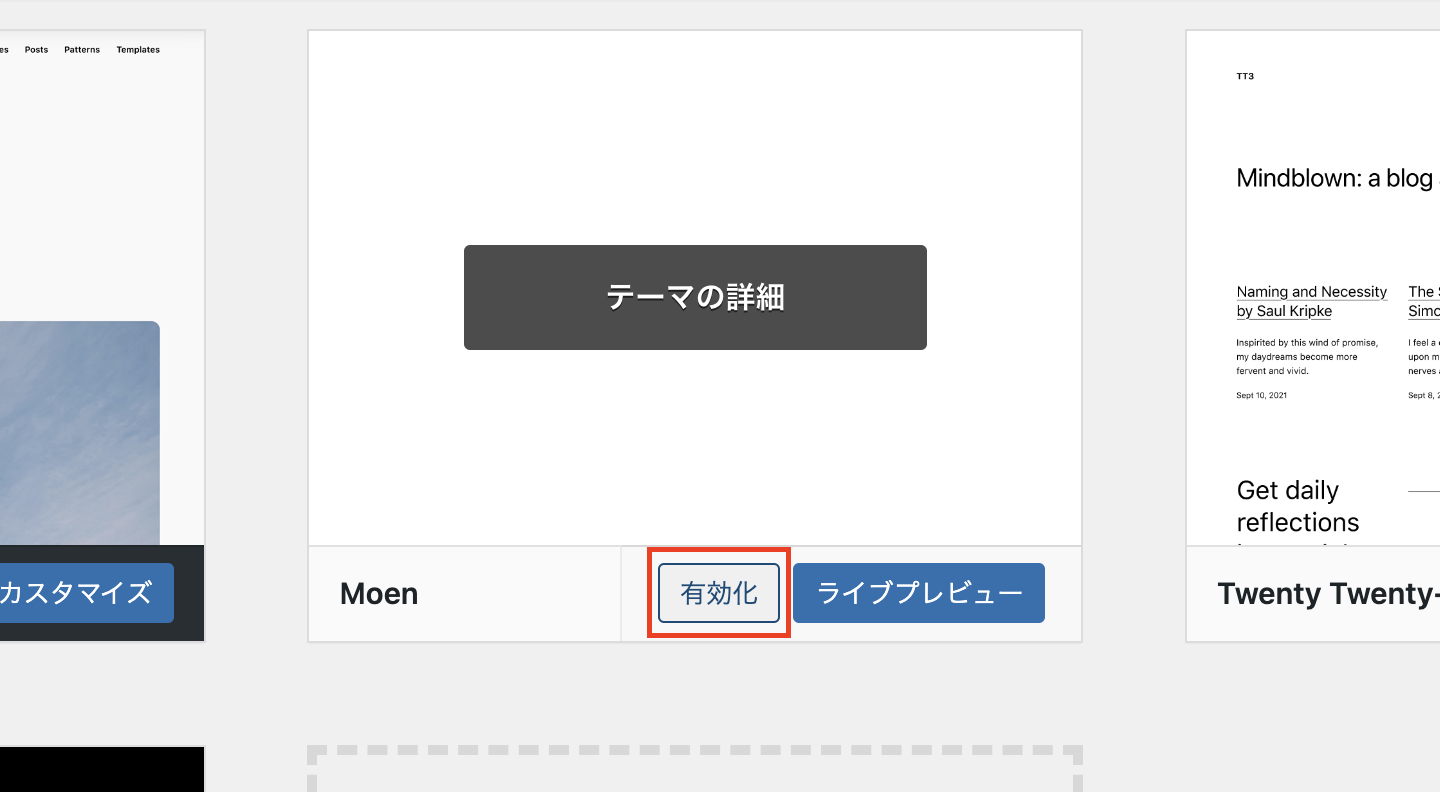Image resolution: width=1440 pixels, height=792 pixels.
Task: Click the 'Sept 10, 2021' post date
Action: pyautogui.click(x=1262, y=395)
